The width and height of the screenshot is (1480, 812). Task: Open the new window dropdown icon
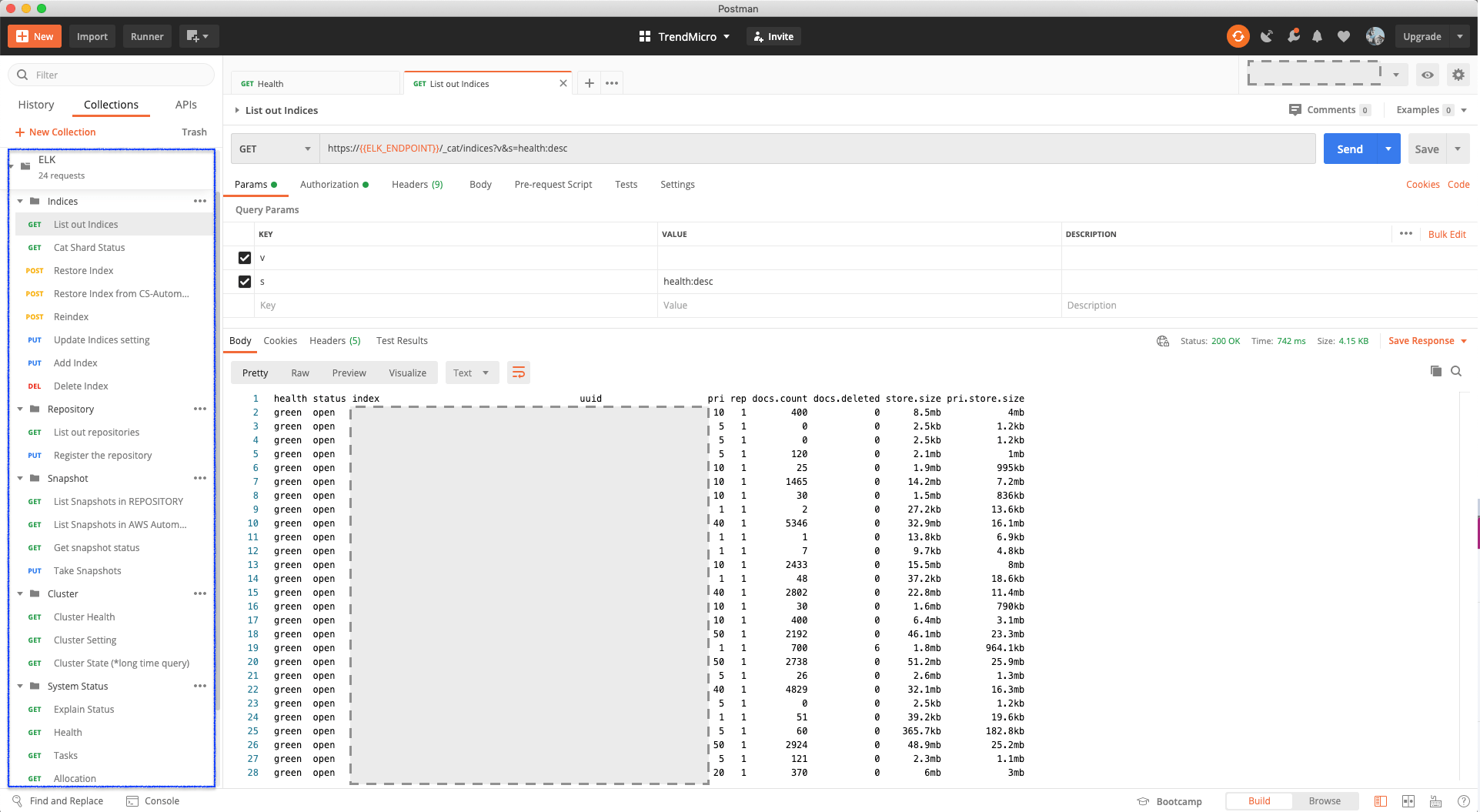[199, 36]
